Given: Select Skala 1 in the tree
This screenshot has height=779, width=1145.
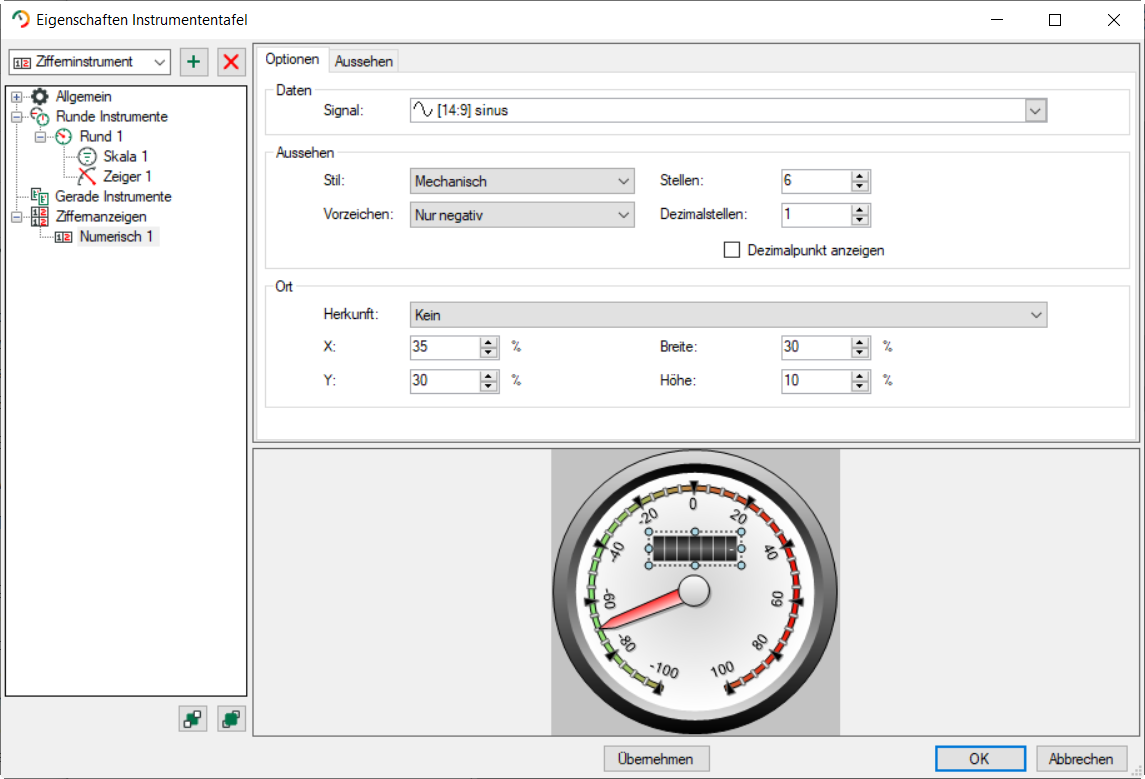Looking at the screenshot, I should (125, 156).
